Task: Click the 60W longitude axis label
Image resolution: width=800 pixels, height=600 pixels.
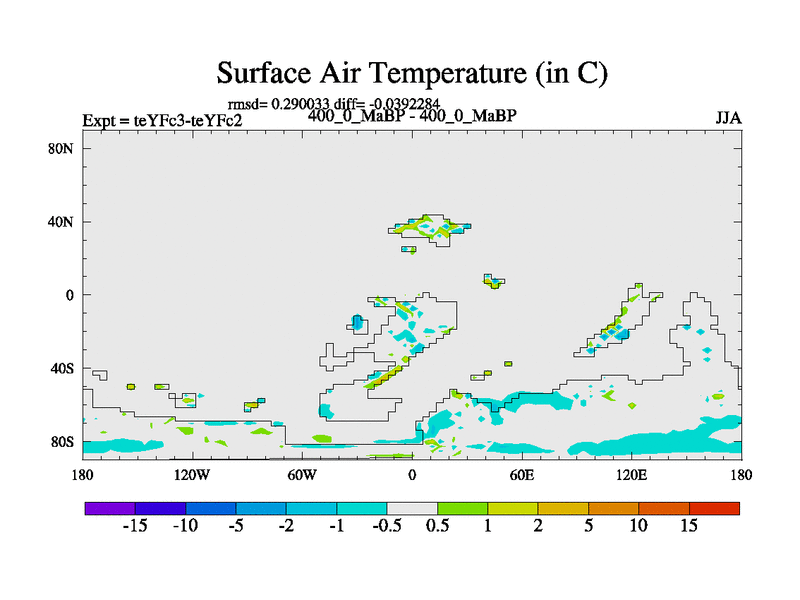Action: [302, 474]
